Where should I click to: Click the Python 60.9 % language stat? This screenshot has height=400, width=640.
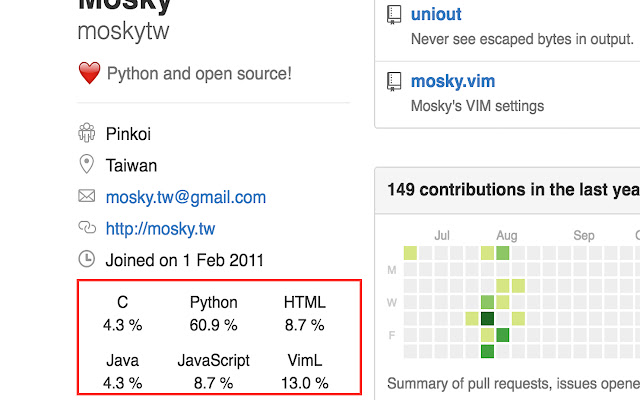(213, 313)
